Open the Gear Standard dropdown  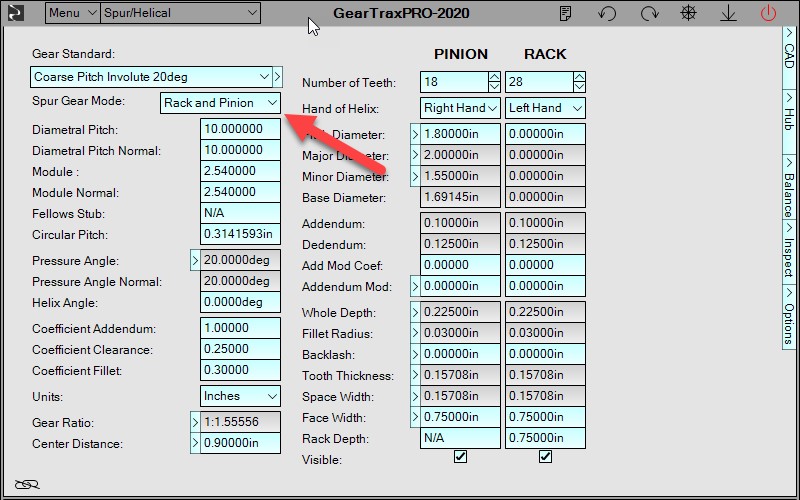pyautogui.click(x=151, y=77)
